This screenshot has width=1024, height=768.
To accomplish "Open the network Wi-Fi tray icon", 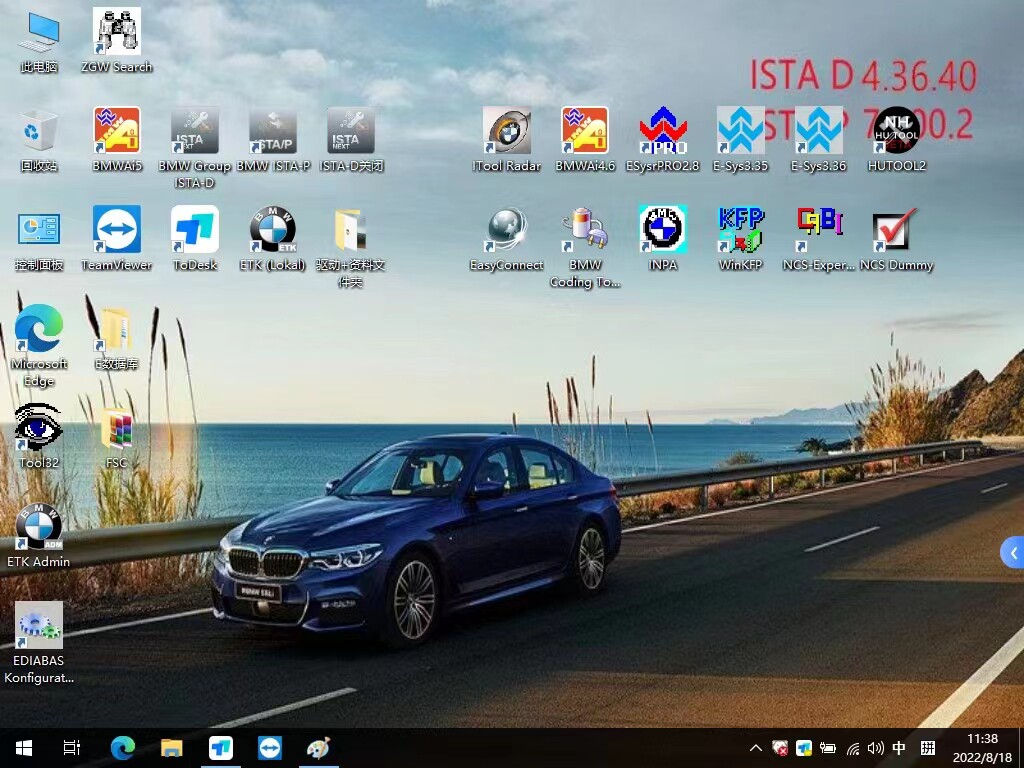I will tap(853, 748).
